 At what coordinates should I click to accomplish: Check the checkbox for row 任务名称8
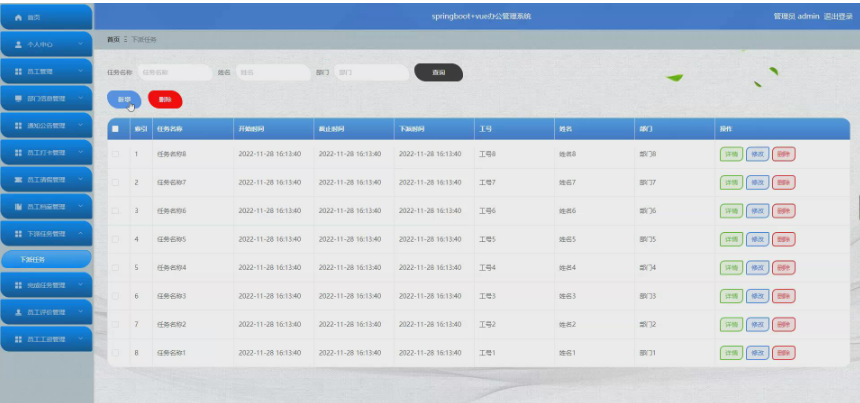point(115,154)
